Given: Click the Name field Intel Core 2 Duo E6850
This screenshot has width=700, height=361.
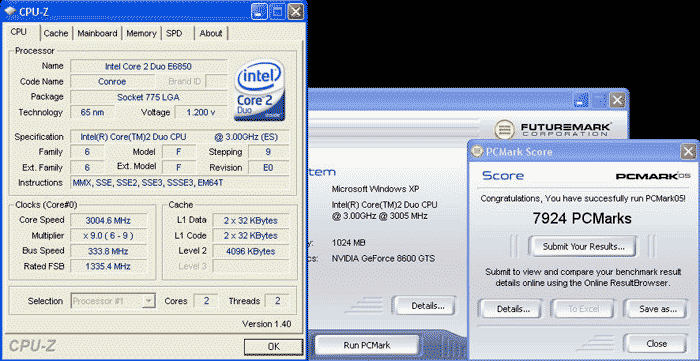Looking at the screenshot, I should [x=149, y=66].
